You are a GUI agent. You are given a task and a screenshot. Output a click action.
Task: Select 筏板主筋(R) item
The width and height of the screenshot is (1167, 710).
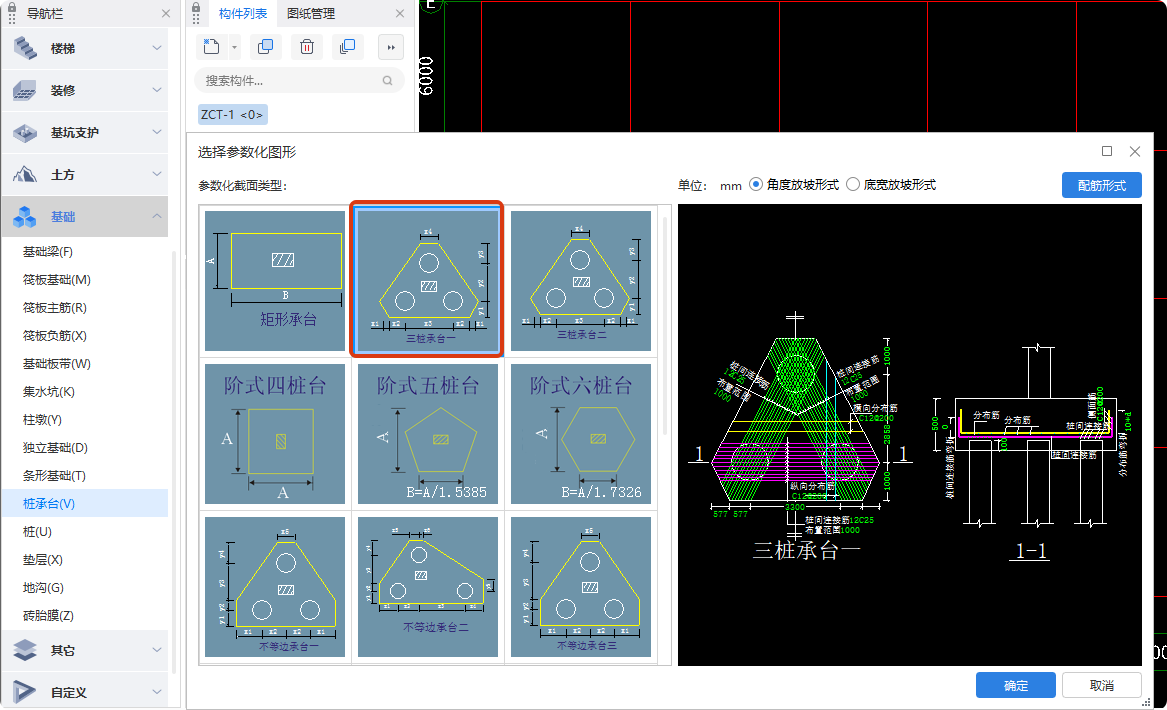[85, 307]
